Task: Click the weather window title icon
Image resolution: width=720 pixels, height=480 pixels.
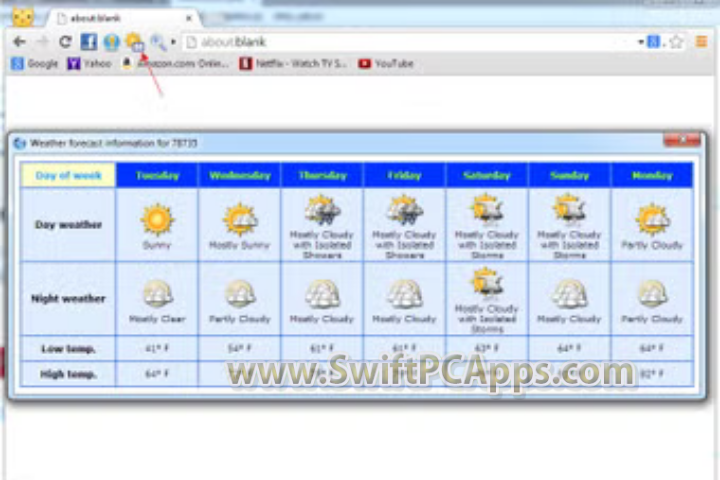Action: 20,143
